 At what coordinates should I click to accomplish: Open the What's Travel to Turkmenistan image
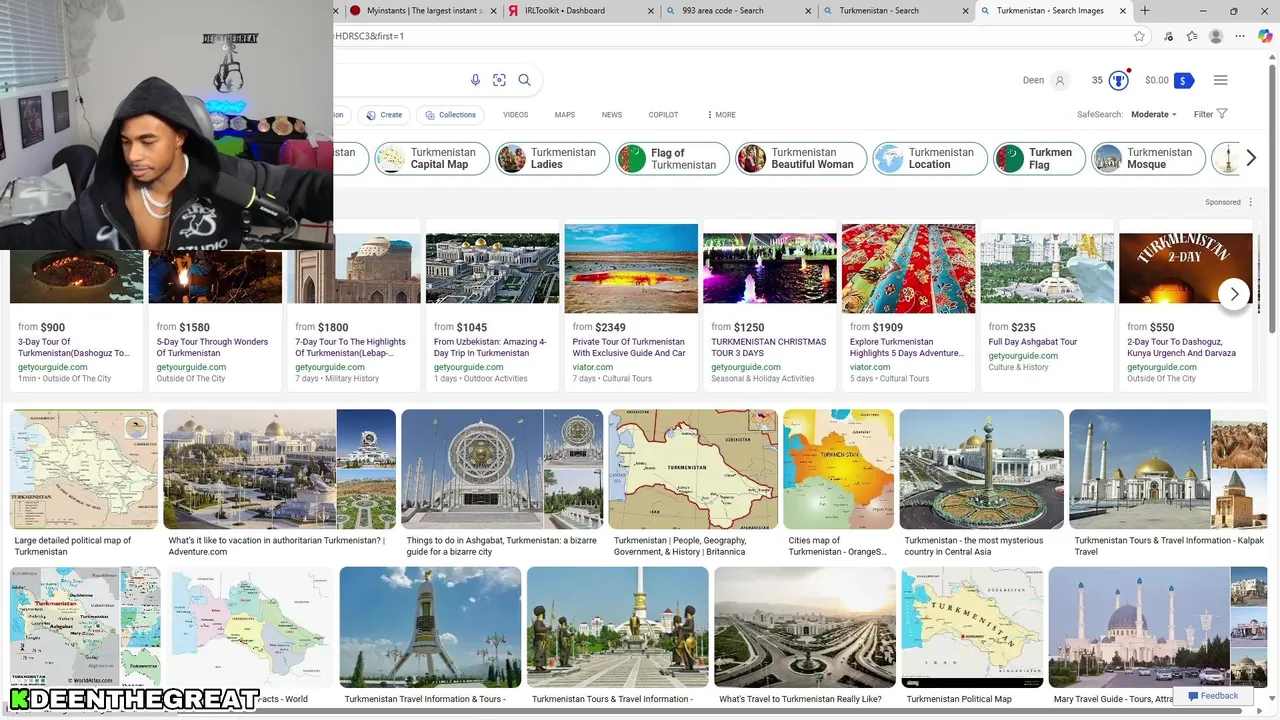[x=805, y=627]
